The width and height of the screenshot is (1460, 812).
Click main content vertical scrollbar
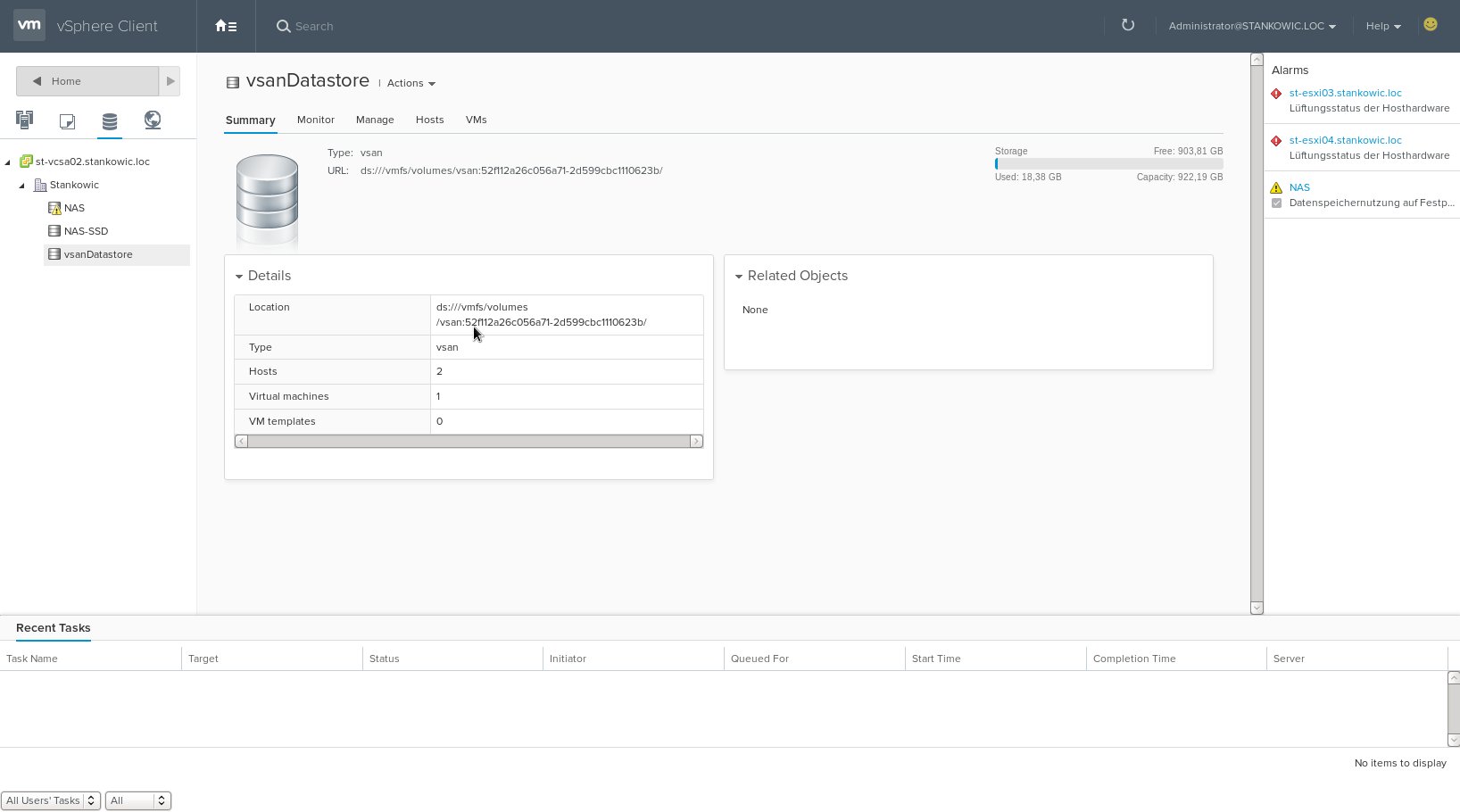[x=1257, y=335]
